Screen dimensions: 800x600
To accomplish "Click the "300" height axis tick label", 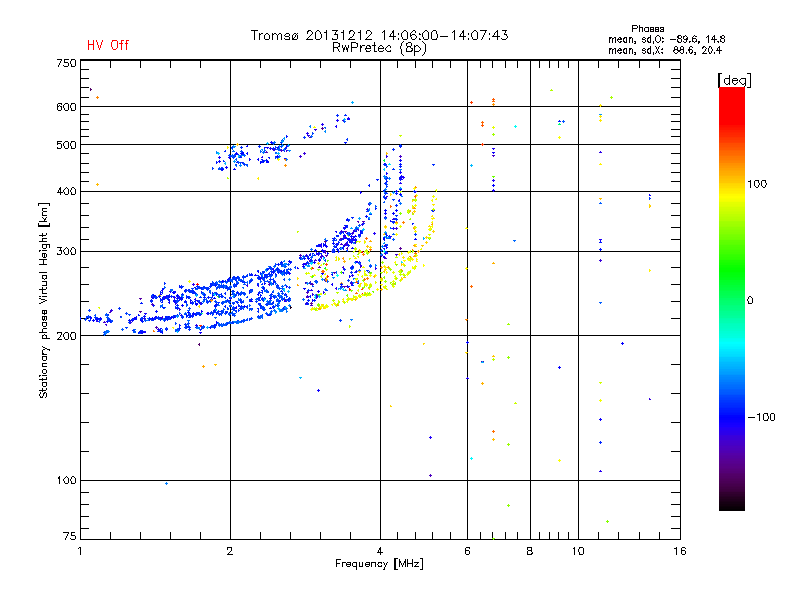I will [x=66, y=252].
